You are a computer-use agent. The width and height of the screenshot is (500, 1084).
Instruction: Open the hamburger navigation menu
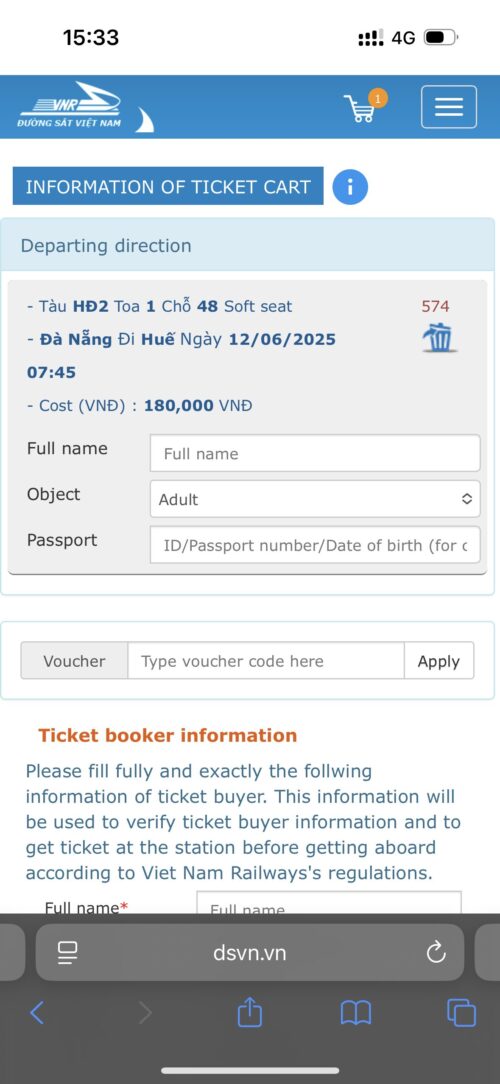pos(449,106)
